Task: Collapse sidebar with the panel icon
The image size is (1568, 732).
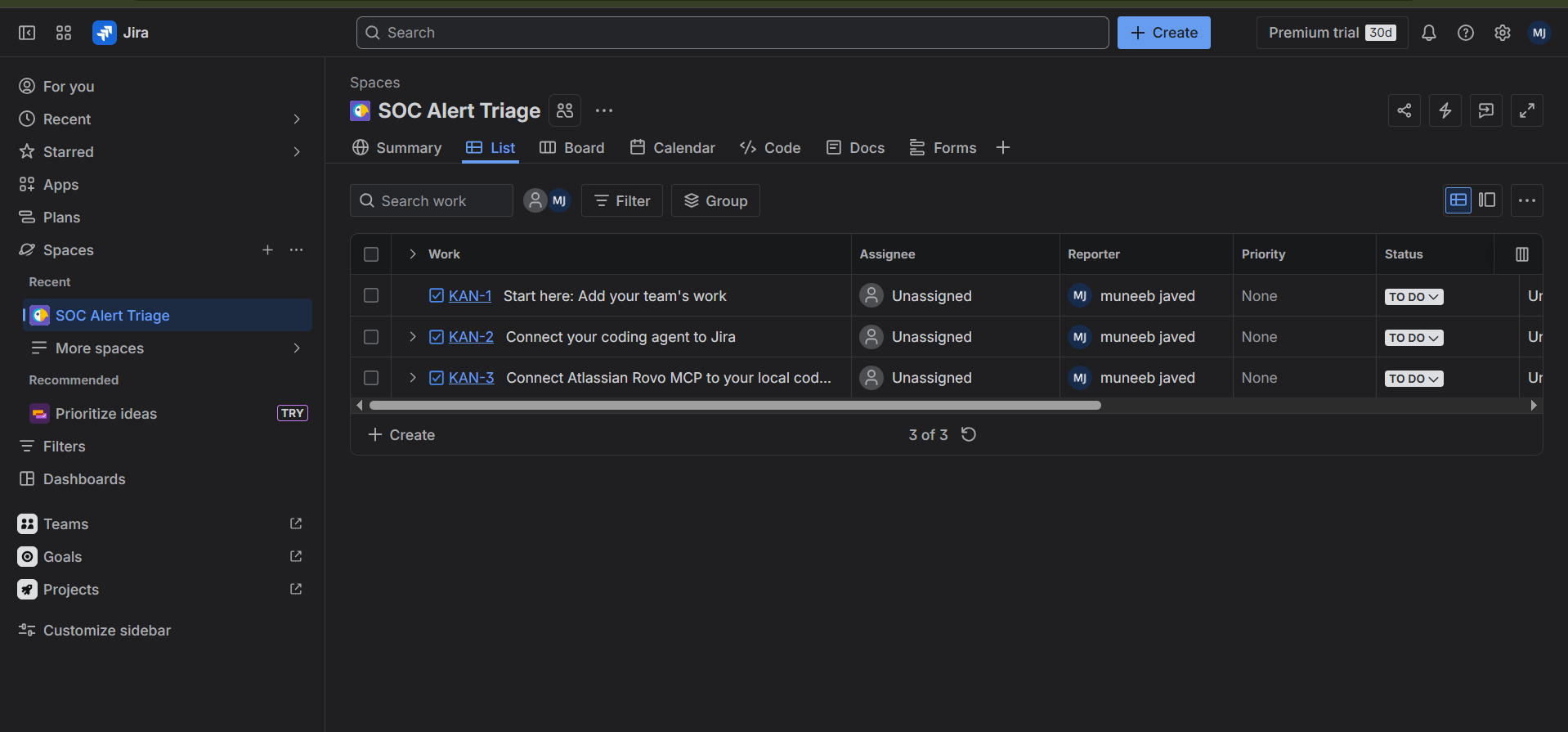Action: coord(27,33)
